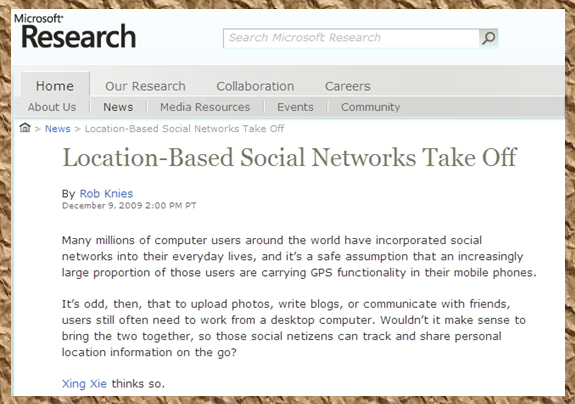Click the News breadcrumb link
The width and height of the screenshot is (575, 404).
58,129
